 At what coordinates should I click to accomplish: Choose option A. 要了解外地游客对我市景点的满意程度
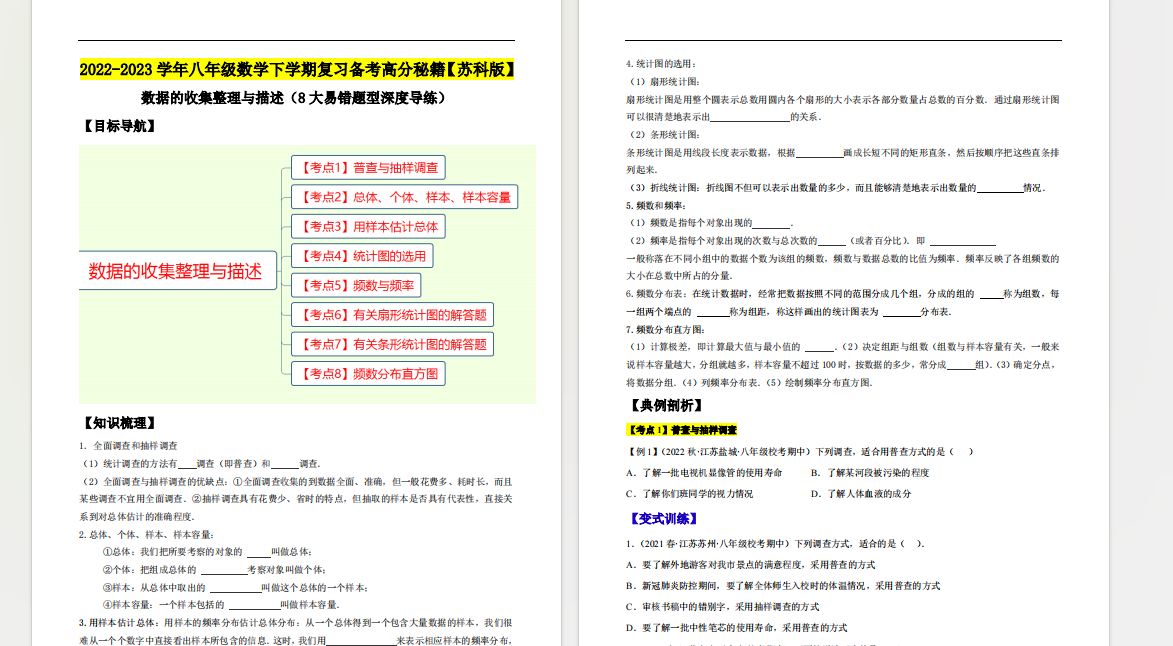click(751, 565)
